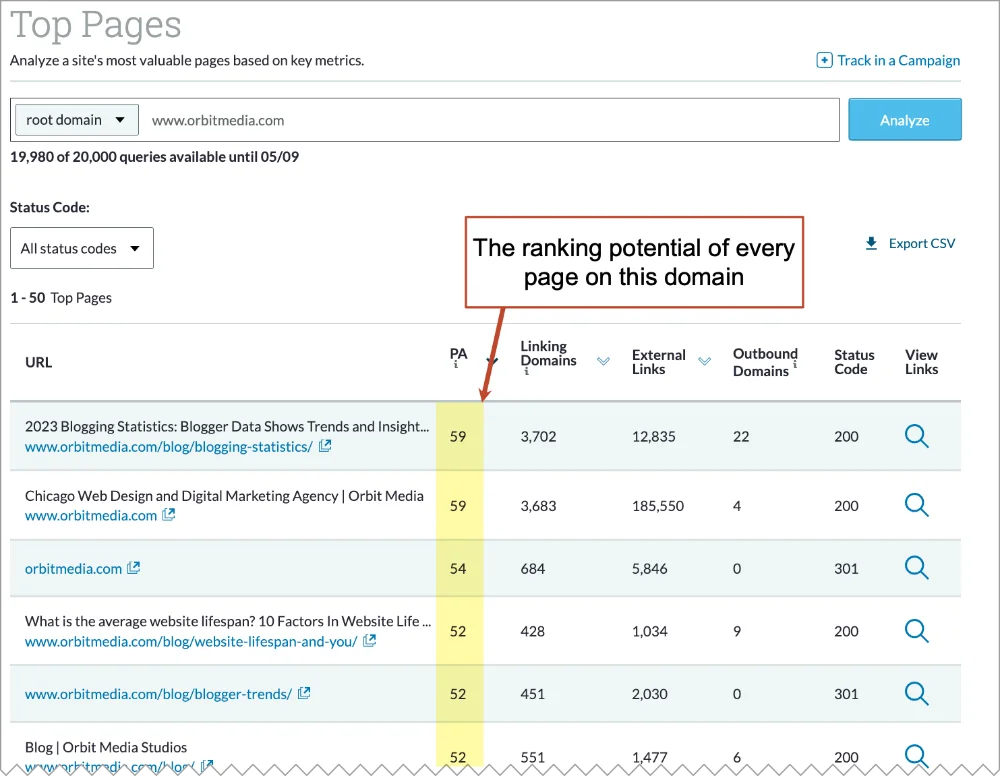Click the Status Code filter label
This screenshot has width=1000, height=776.
[49, 207]
